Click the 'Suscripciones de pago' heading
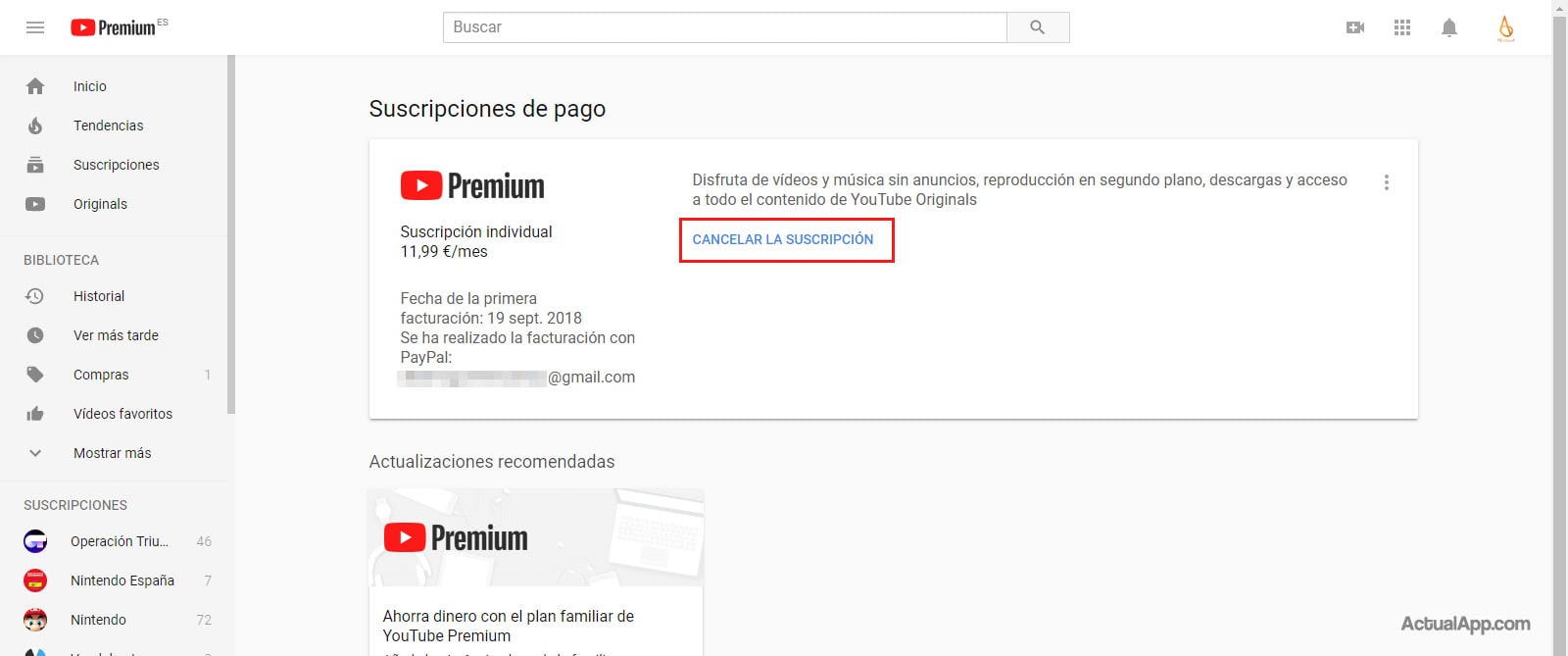 coord(487,109)
